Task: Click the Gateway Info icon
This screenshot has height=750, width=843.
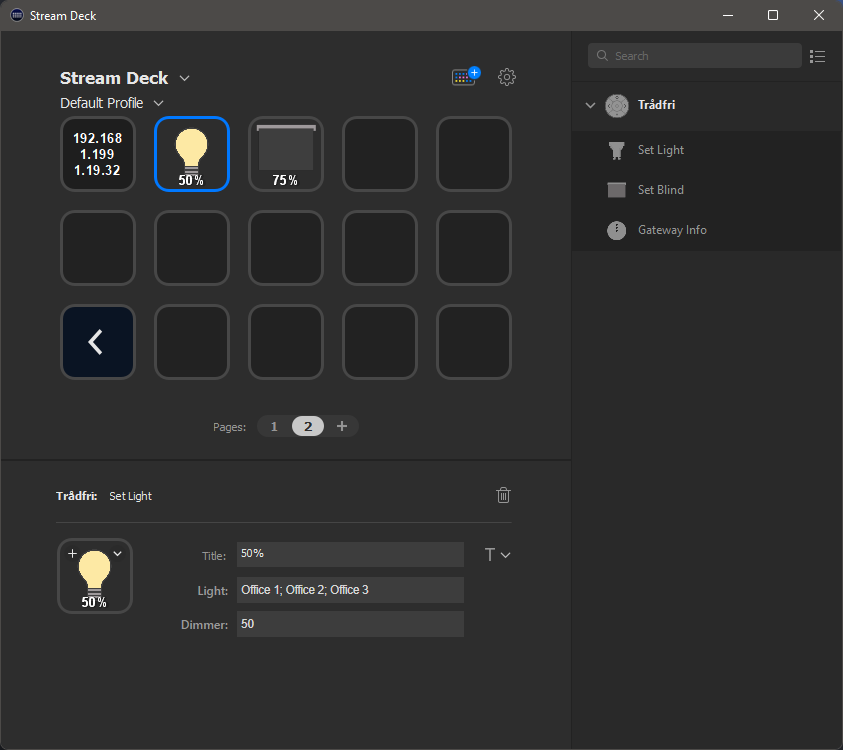Action: click(x=617, y=230)
